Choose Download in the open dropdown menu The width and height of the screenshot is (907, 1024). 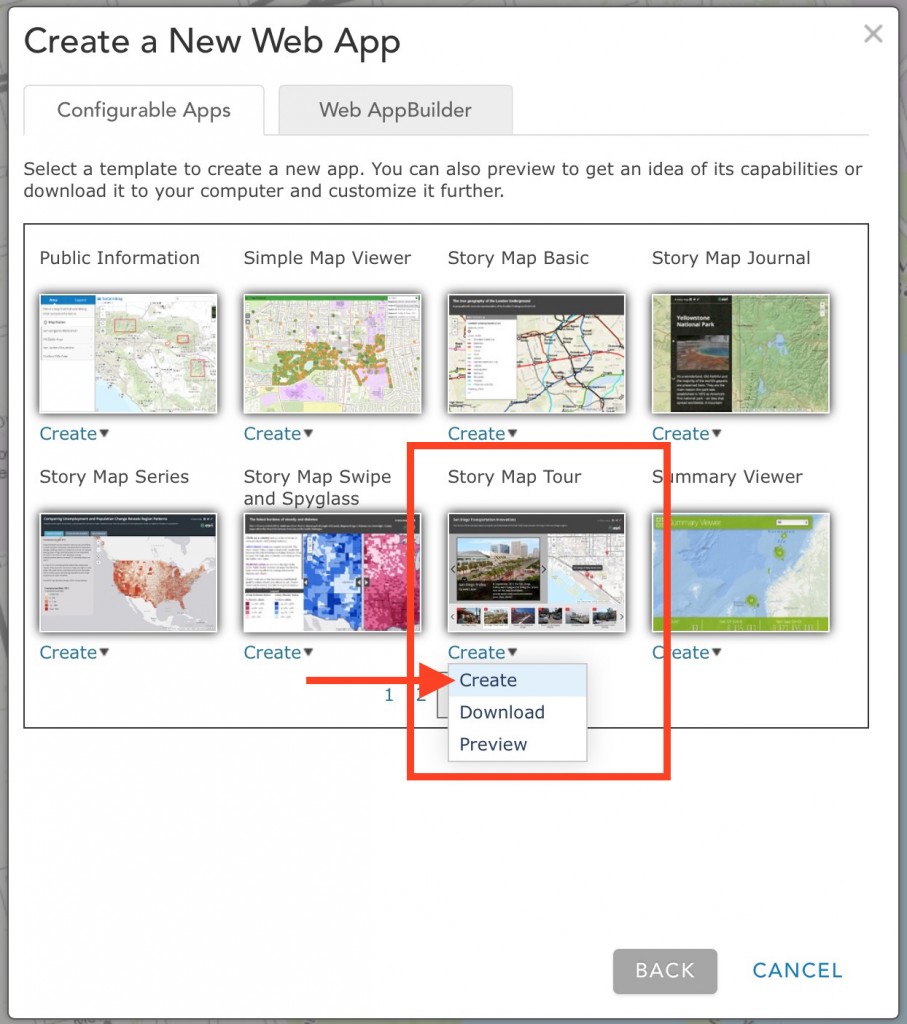tap(517, 712)
